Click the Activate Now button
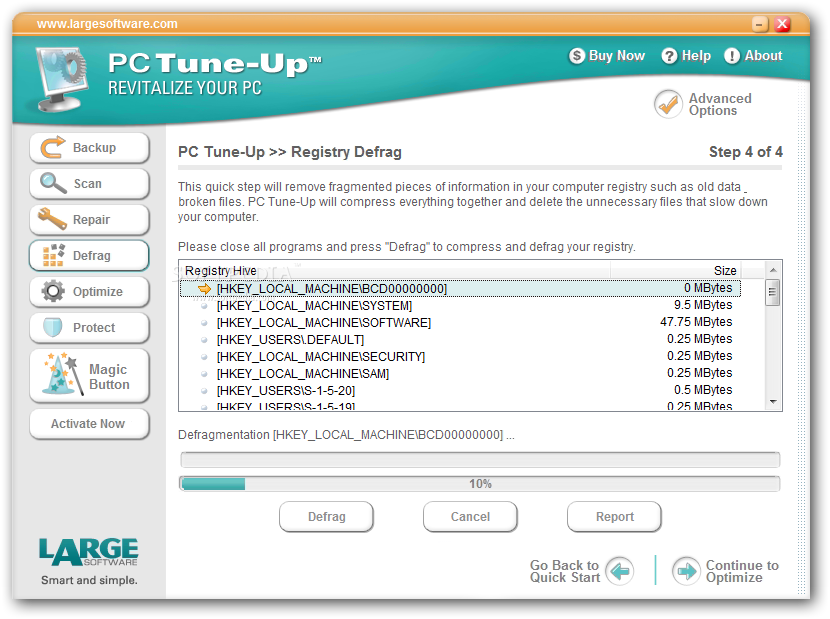Viewport: 830px width, 619px height. [x=89, y=424]
